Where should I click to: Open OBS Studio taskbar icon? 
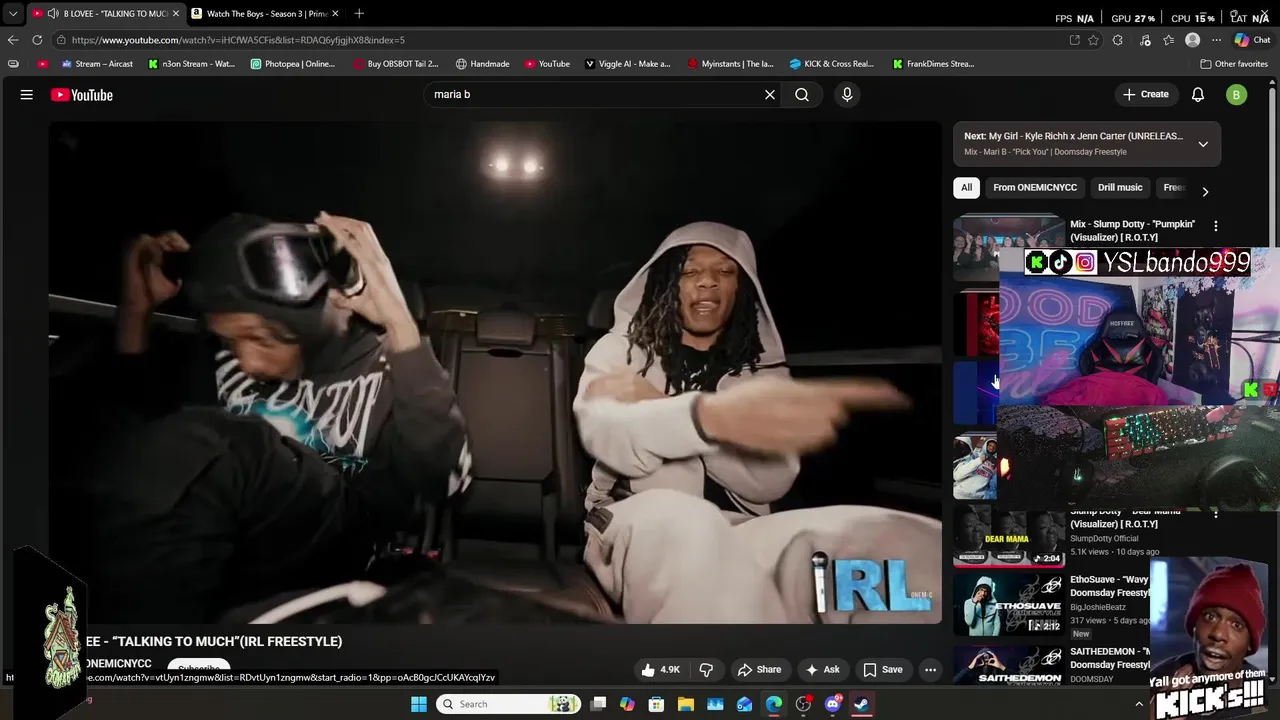(803, 704)
